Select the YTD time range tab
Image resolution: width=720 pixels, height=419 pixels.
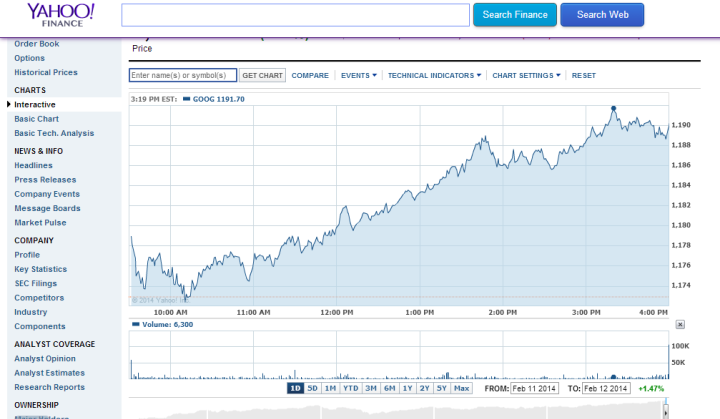click(x=351, y=388)
